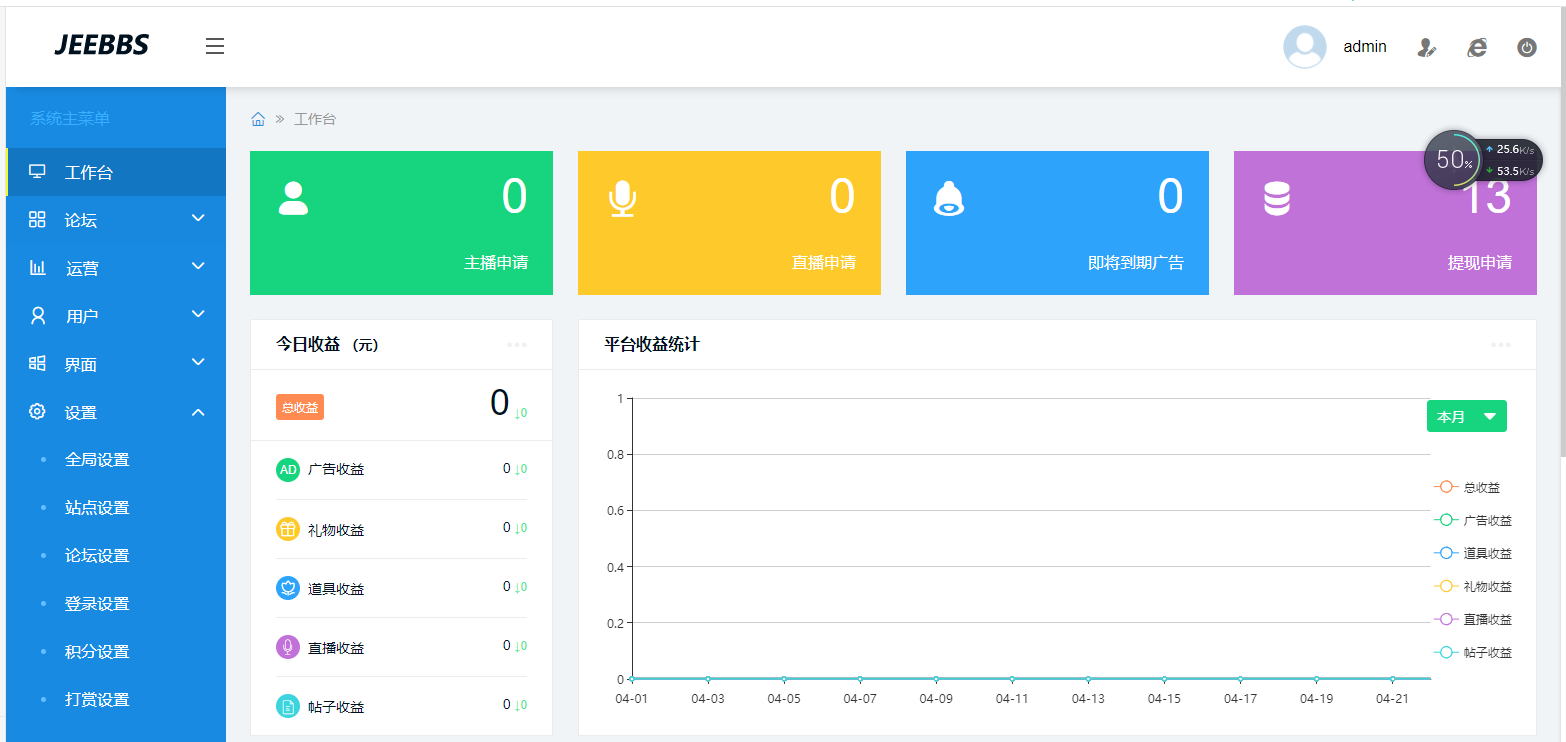The width and height of the screenshot is (1566, 742).
Task: Click the bell icon on expiring ads card
Action: [x=948, y=199]
